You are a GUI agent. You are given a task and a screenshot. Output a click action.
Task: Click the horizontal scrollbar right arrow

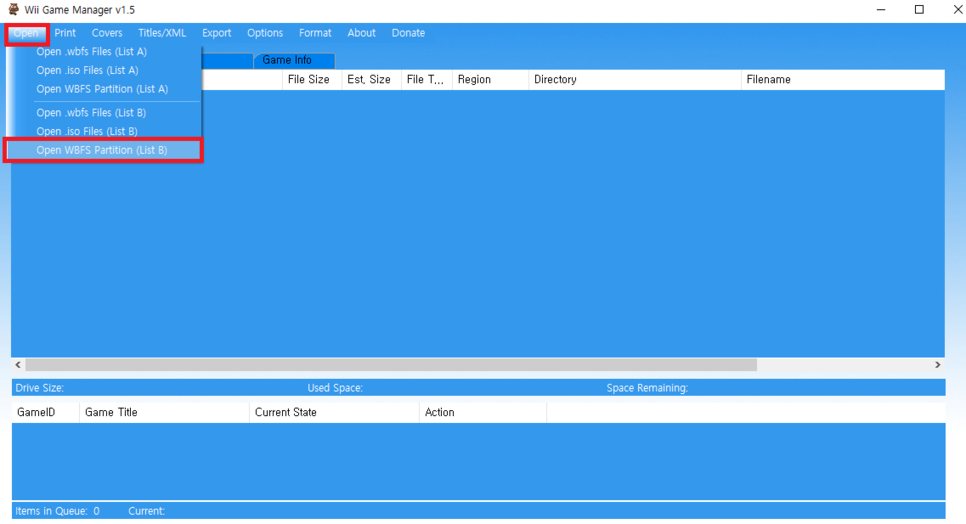[x=938, y=365]
